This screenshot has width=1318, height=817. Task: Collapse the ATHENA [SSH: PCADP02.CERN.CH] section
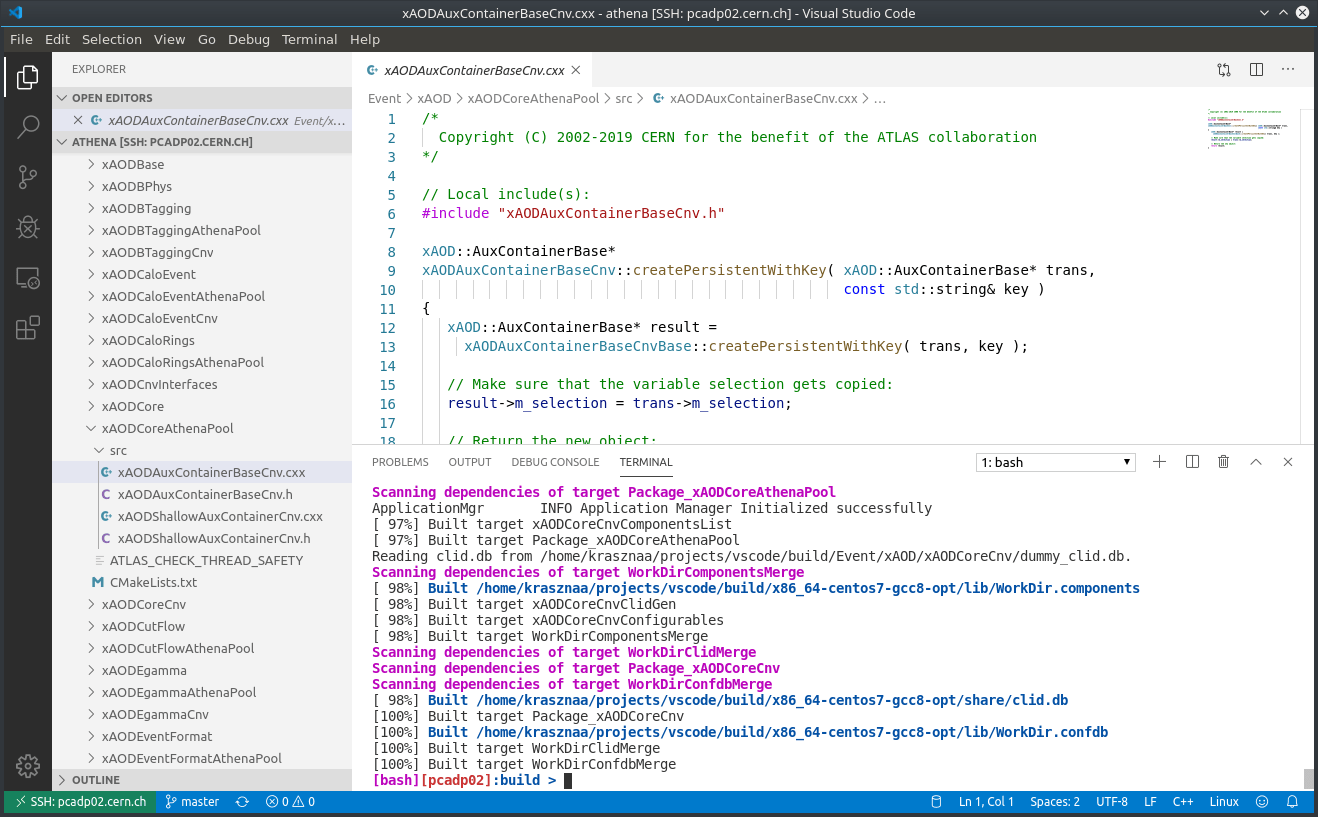202,142
